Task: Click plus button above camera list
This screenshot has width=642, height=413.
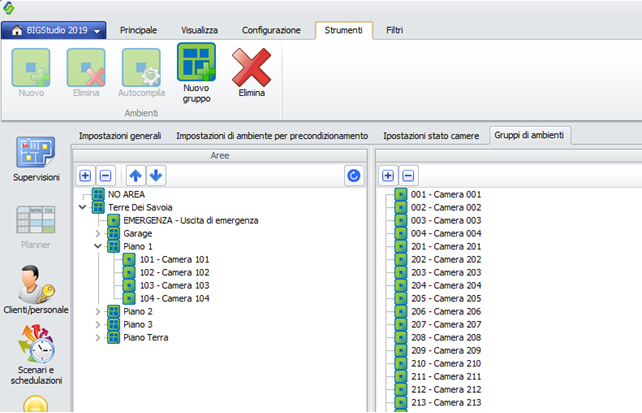Action: (x=388, y=176)
